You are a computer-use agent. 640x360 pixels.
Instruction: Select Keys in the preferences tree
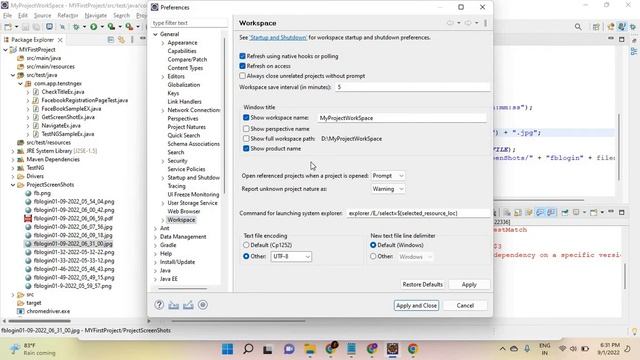173,93
